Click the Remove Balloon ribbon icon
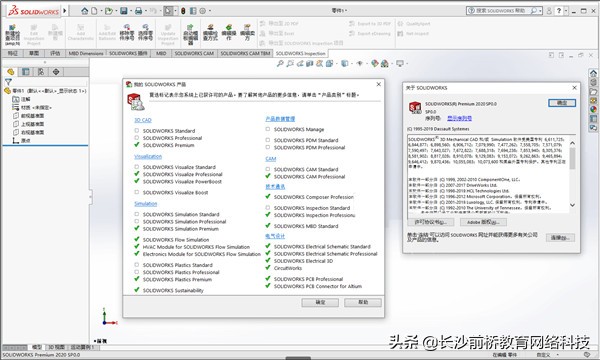This screenshot has height=360, width=600. tap(127, 33)
